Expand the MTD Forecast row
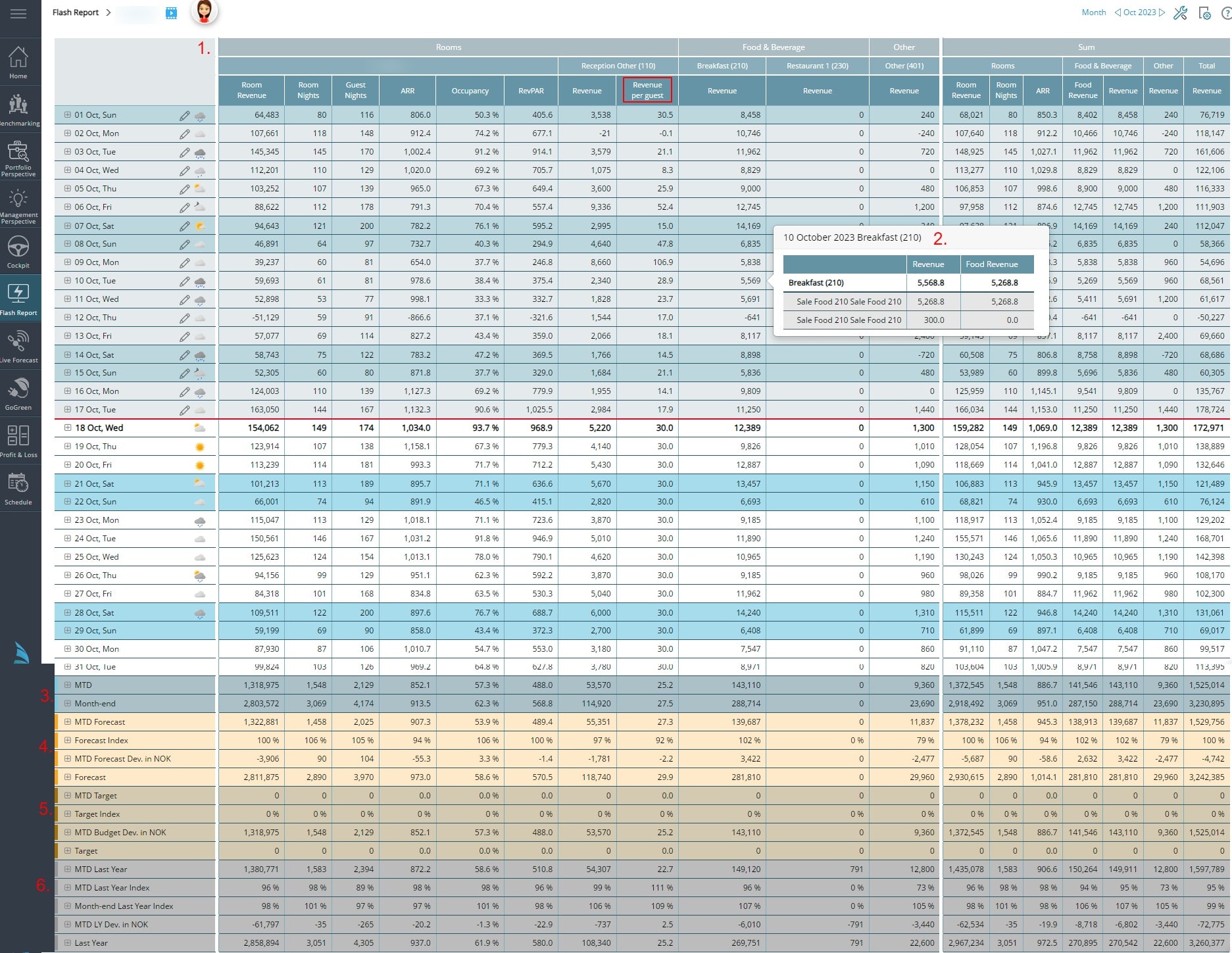This screenshot has width=1232, height=953. click(x=68, y=721)
